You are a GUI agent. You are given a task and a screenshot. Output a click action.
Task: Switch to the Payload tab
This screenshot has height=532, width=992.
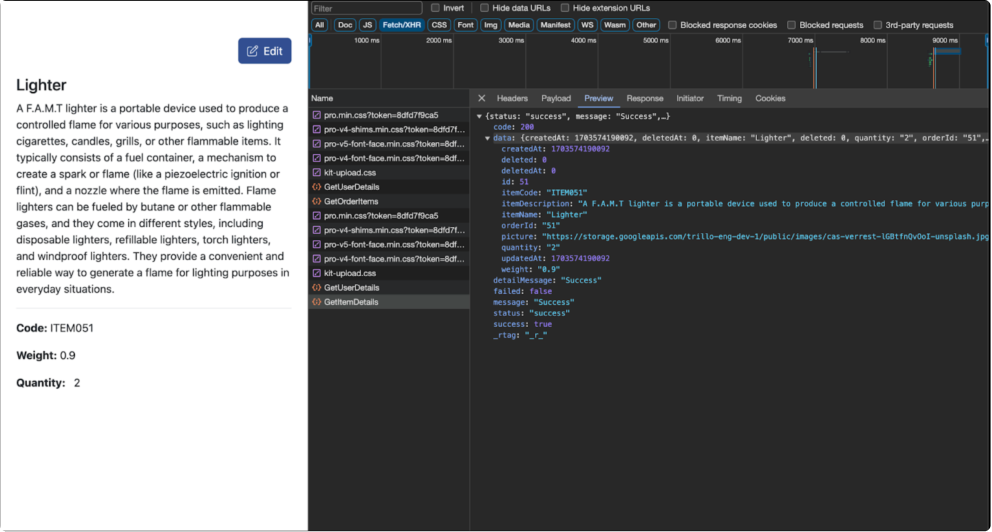click(x=555, y=98)
